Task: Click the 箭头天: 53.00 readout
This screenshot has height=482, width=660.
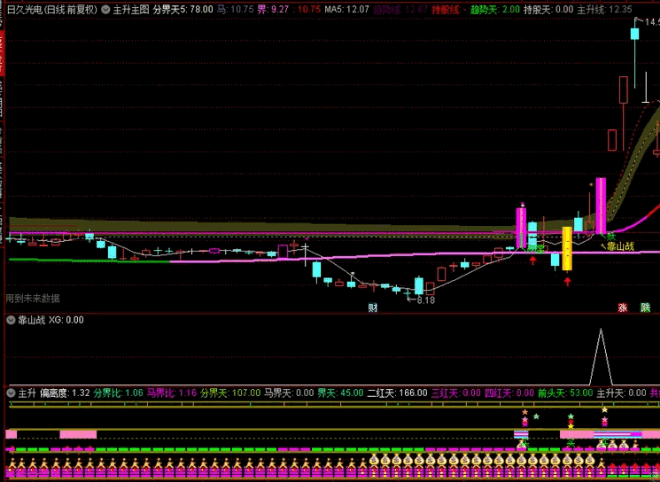Action: tap(565, 393)
